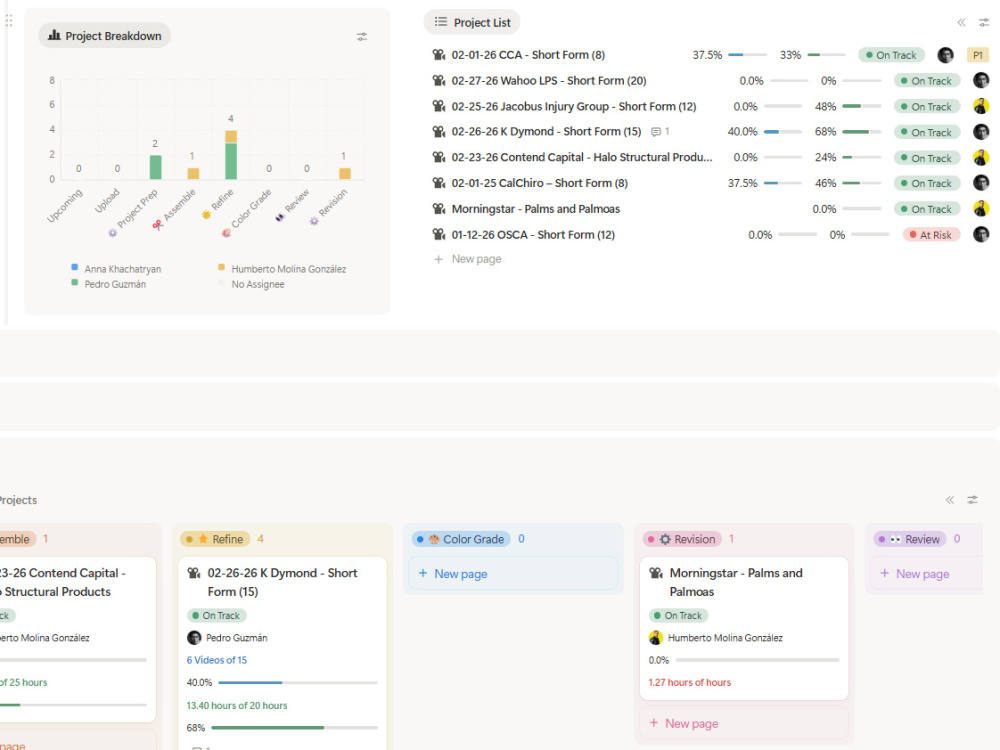Click '1.27 hours of hours' text
1000x750 pixels.
[x=689, y=682]
